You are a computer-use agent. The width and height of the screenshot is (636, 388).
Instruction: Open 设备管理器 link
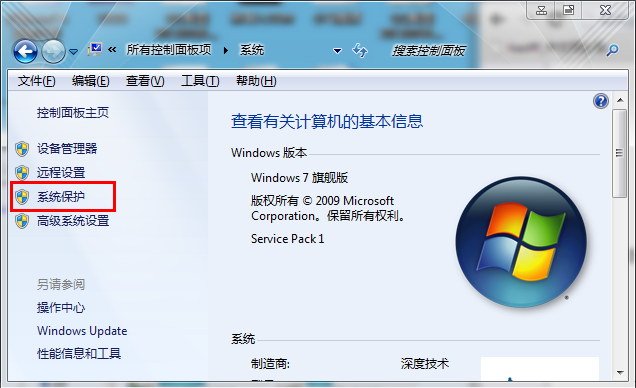coord(67,148)
